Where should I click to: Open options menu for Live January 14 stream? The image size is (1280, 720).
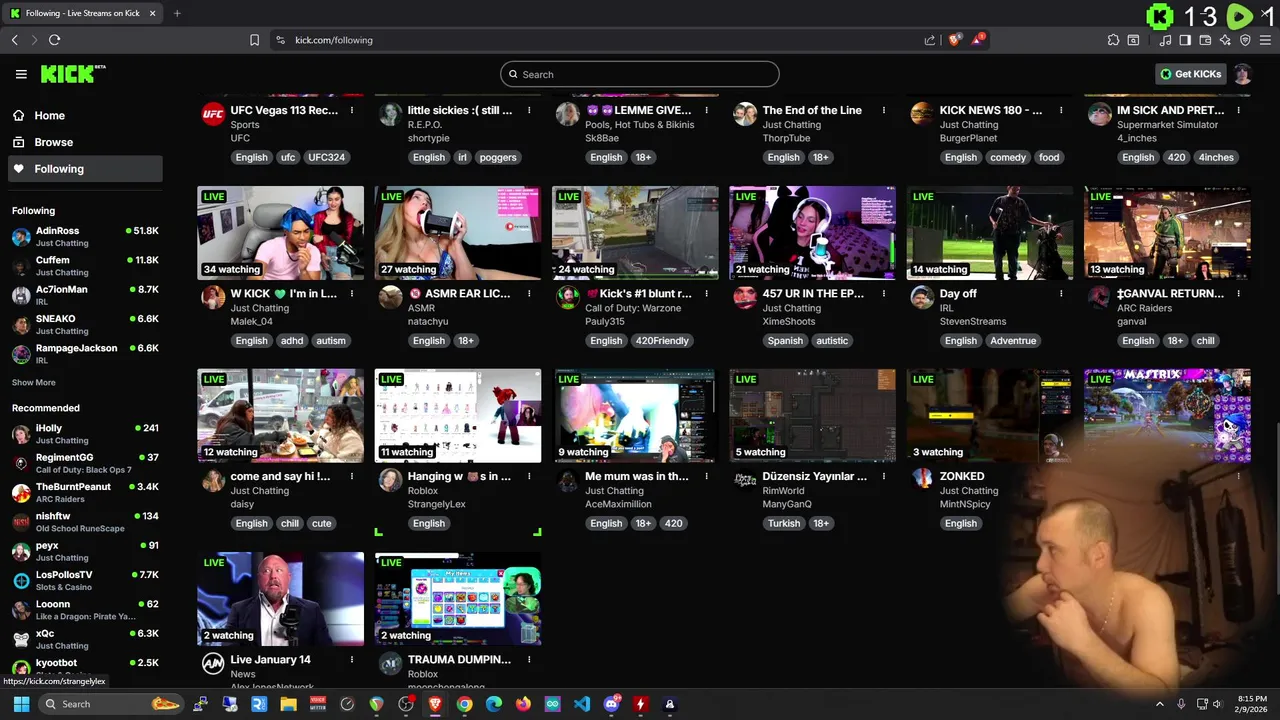coord(352,659)
